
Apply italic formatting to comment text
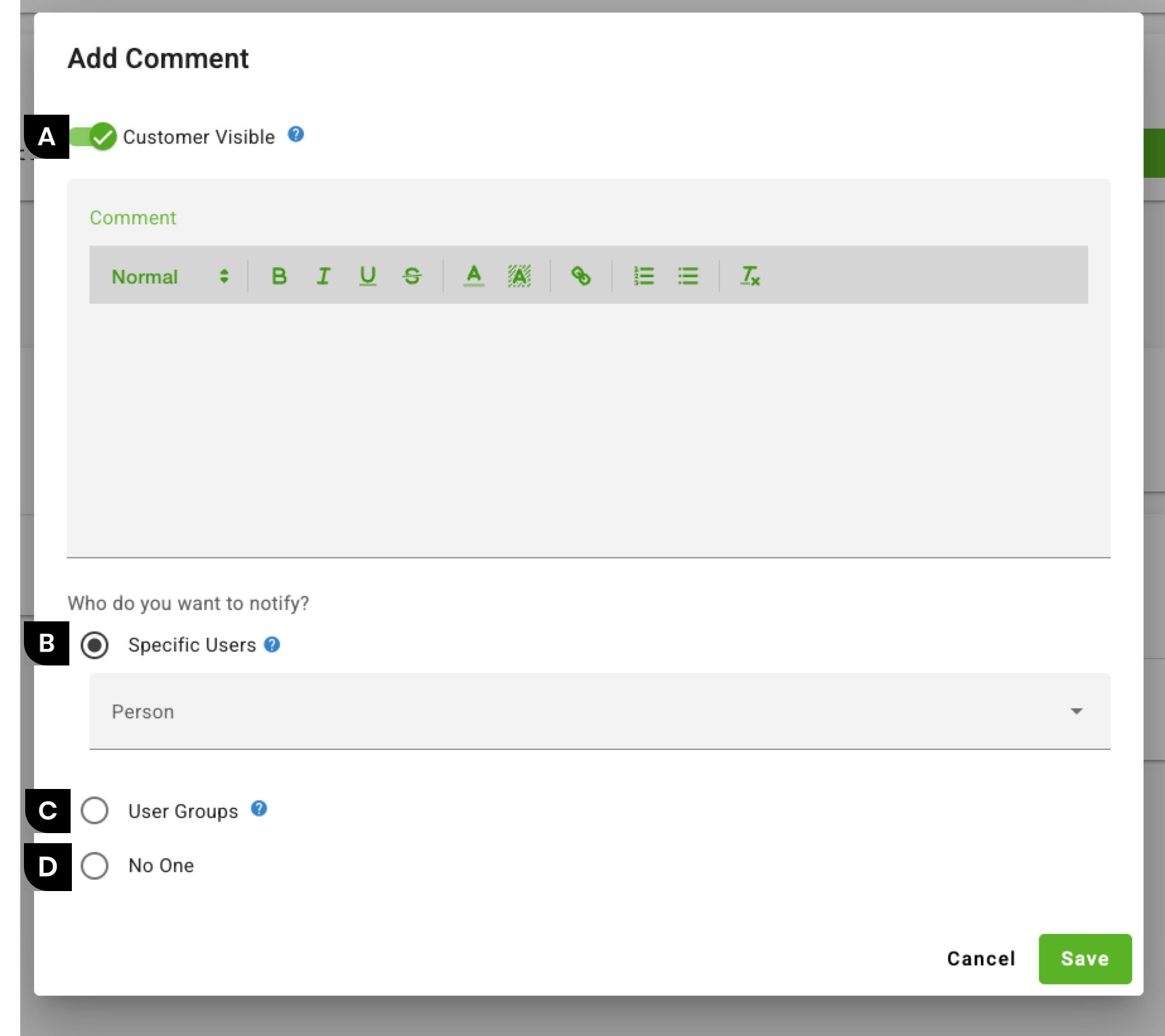(x=323, y=276)
